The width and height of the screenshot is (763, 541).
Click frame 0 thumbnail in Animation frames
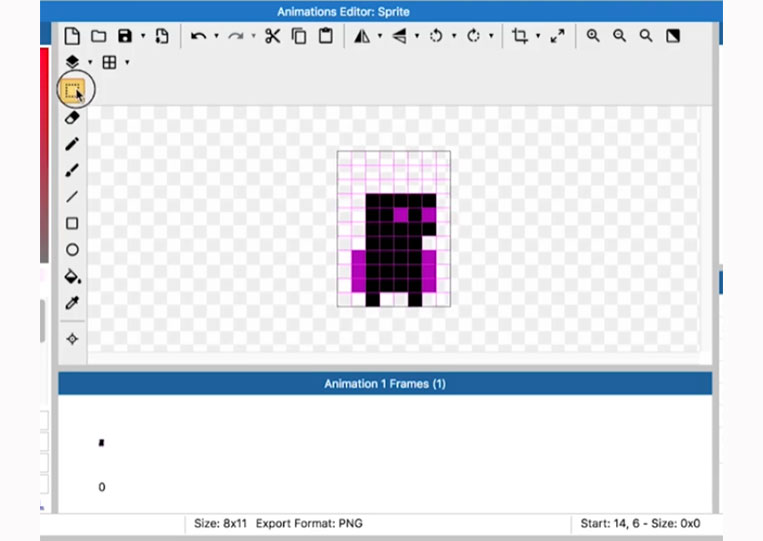point(101,443)
